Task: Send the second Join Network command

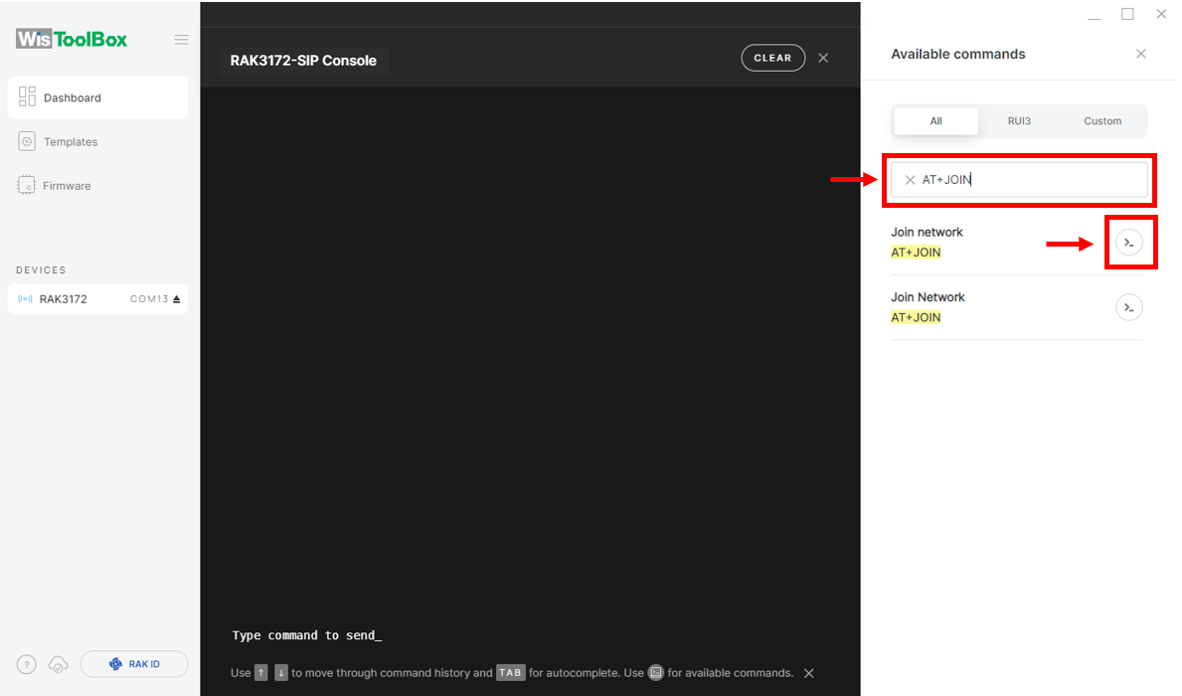Action: [x=1129, y=307]
